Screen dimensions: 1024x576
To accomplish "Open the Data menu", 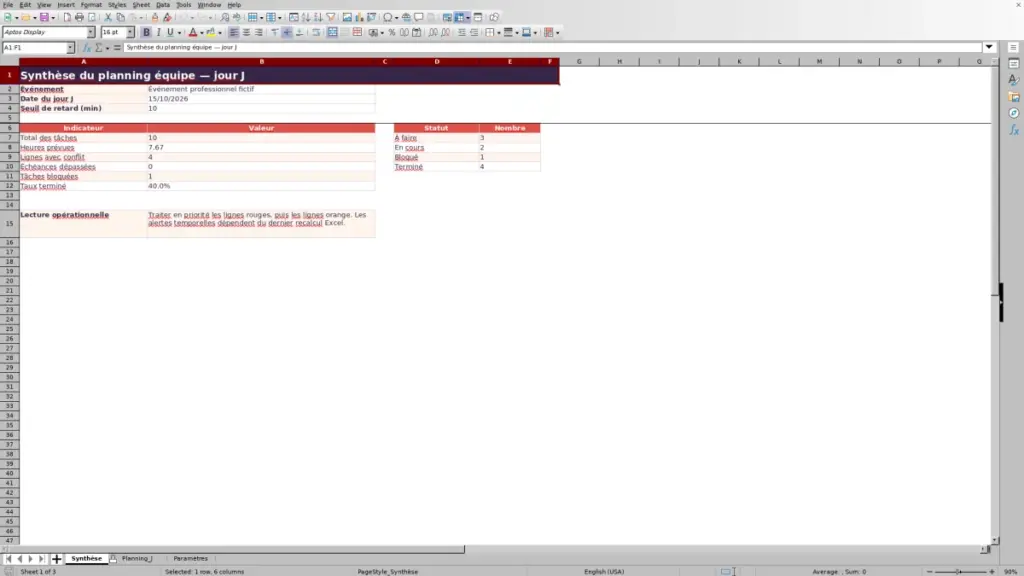I will [x=163, y=5].
